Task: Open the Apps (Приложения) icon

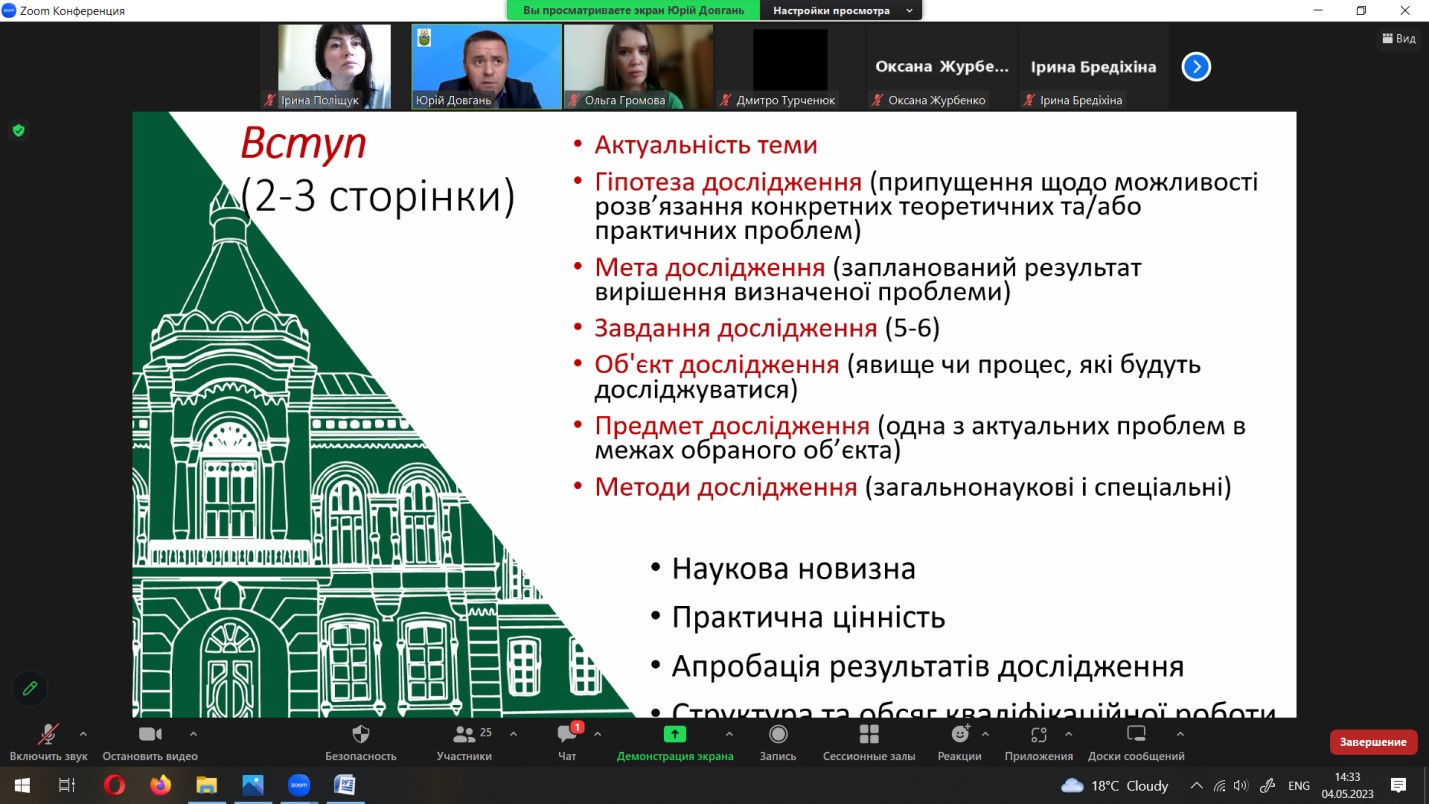Action: 1038,736
